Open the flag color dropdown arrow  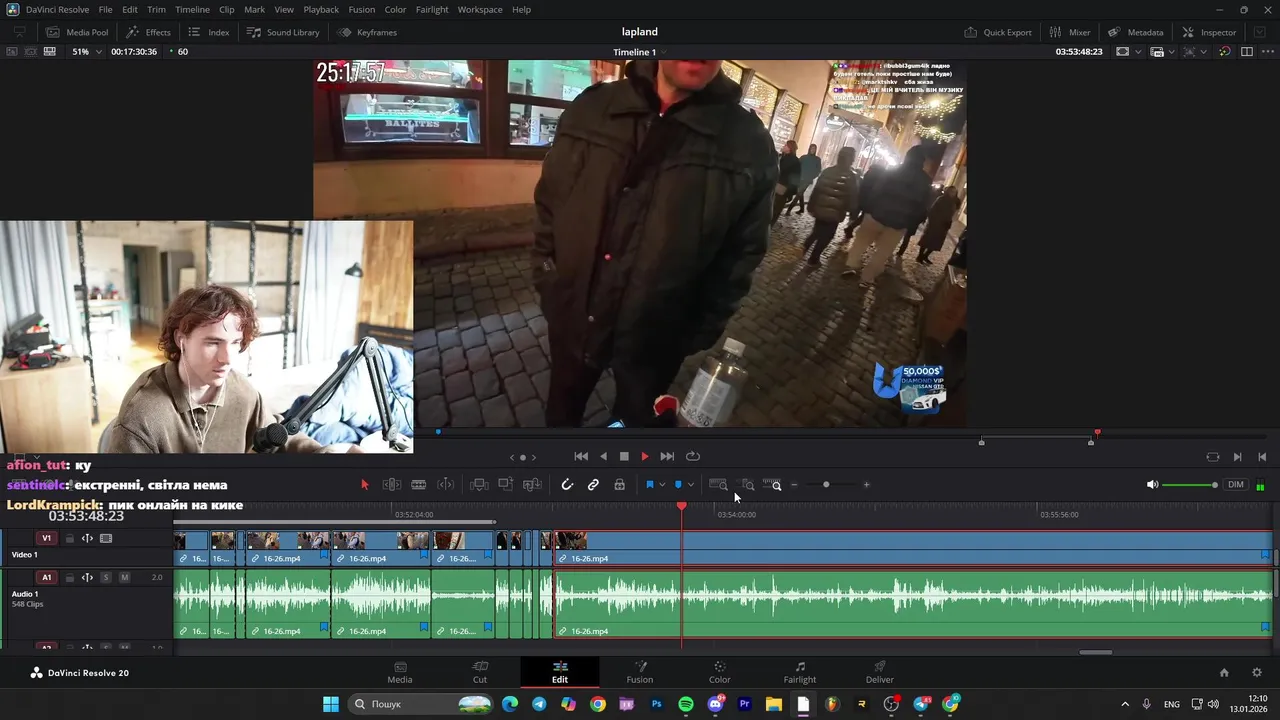pyautogui.click(x=662, y=485)
